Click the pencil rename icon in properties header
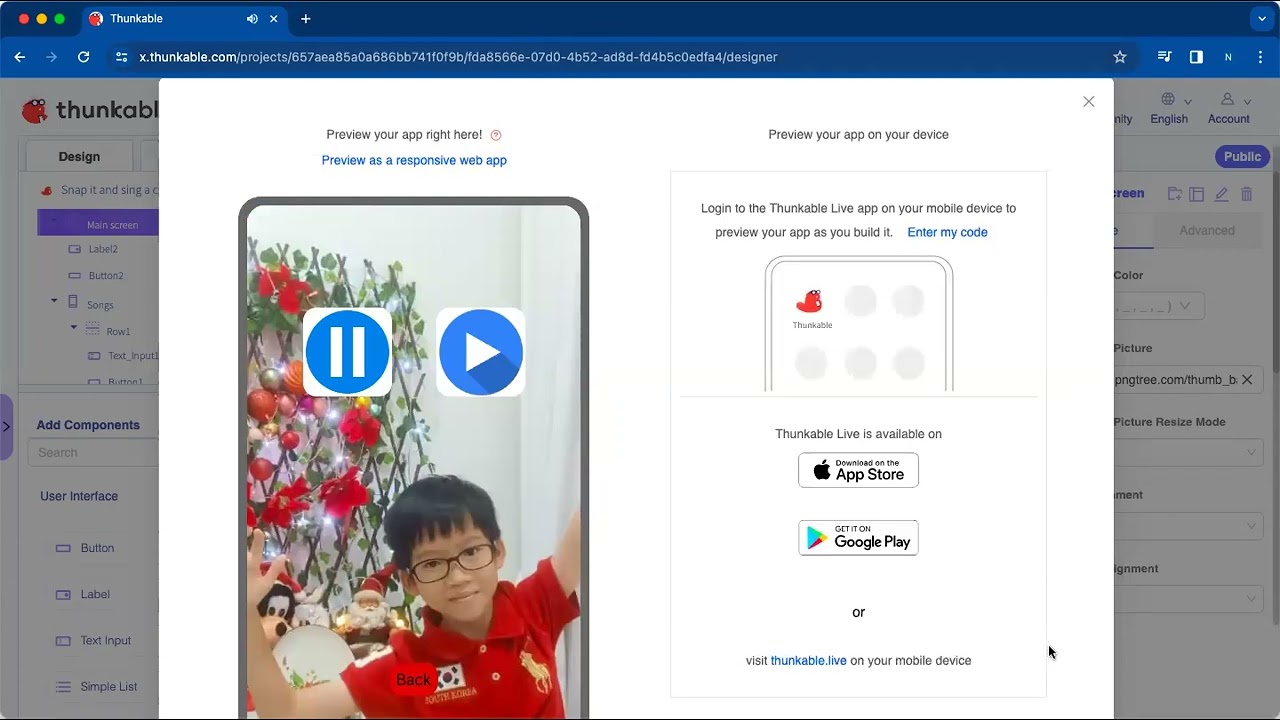Image resolution: width=1280 pixels, height=720 pixels. (x=1221, y=194)
